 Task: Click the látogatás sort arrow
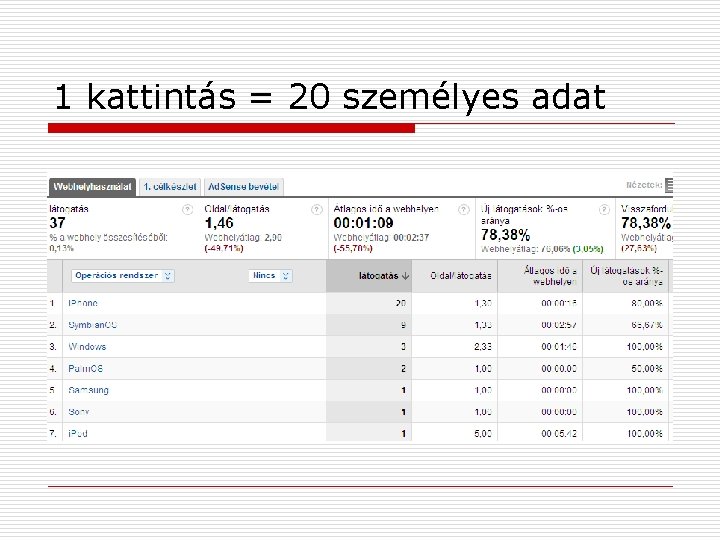405,276
